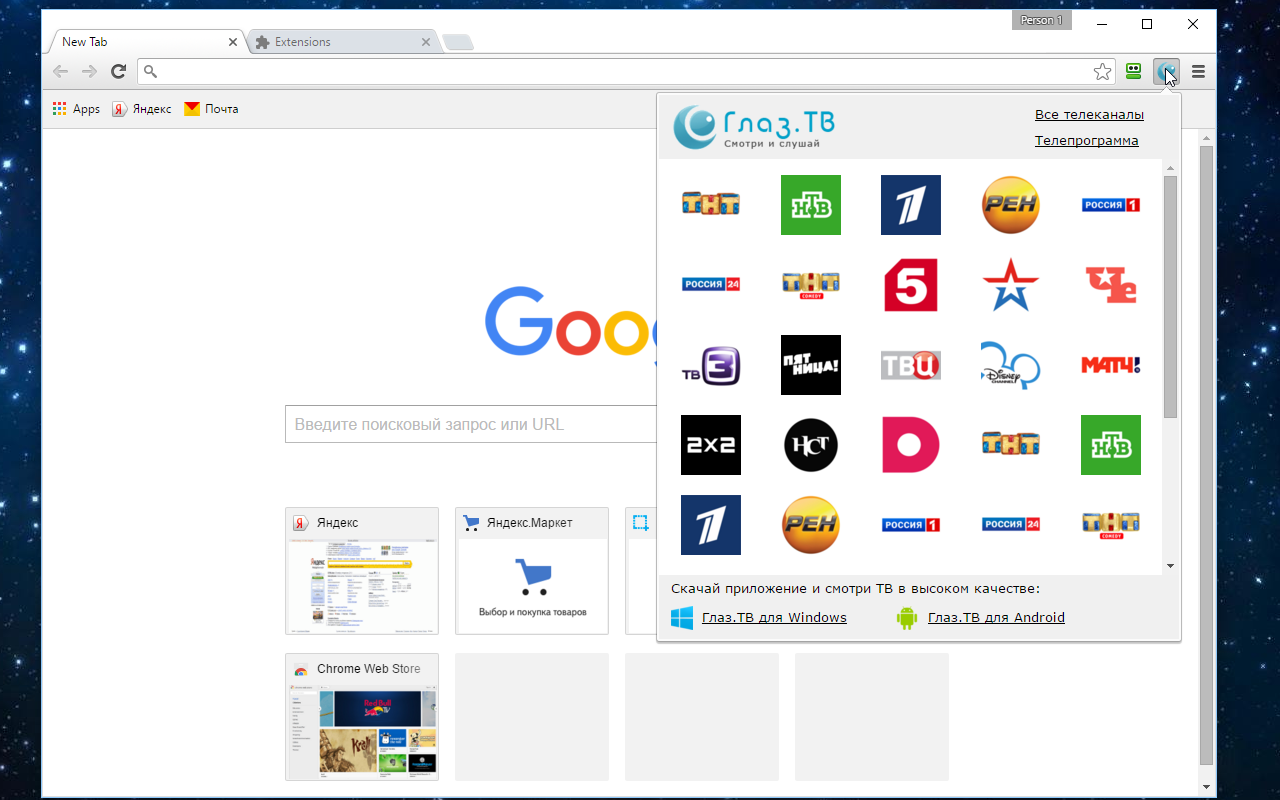Go forward using the forward arrow
The width and height of the screenshot is (1280, 800).
pos(89,71)
